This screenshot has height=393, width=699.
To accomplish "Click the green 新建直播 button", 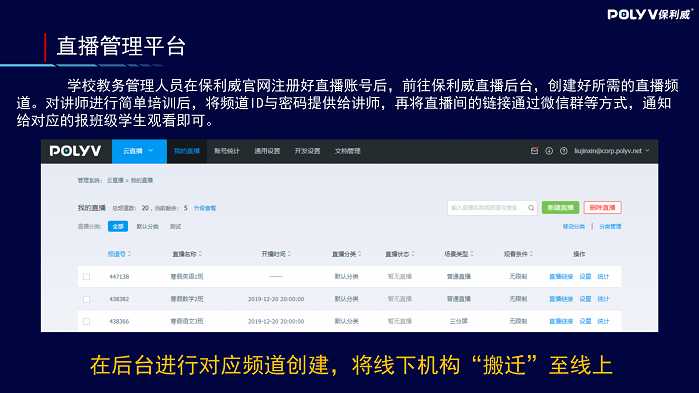I will [560, 208].
